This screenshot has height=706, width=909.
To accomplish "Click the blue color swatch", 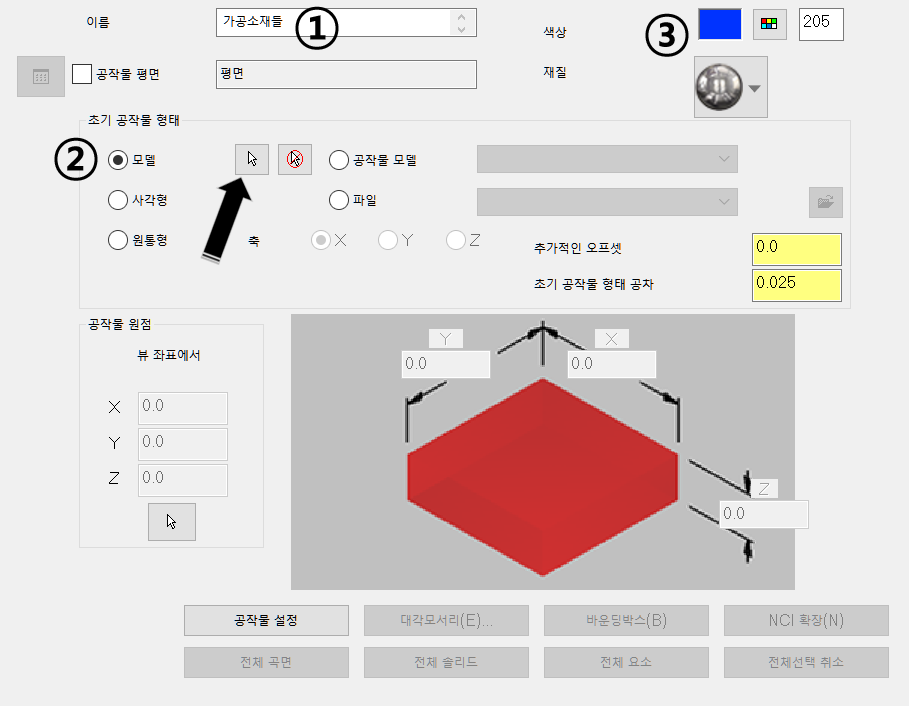I will (x=719, y=24).
